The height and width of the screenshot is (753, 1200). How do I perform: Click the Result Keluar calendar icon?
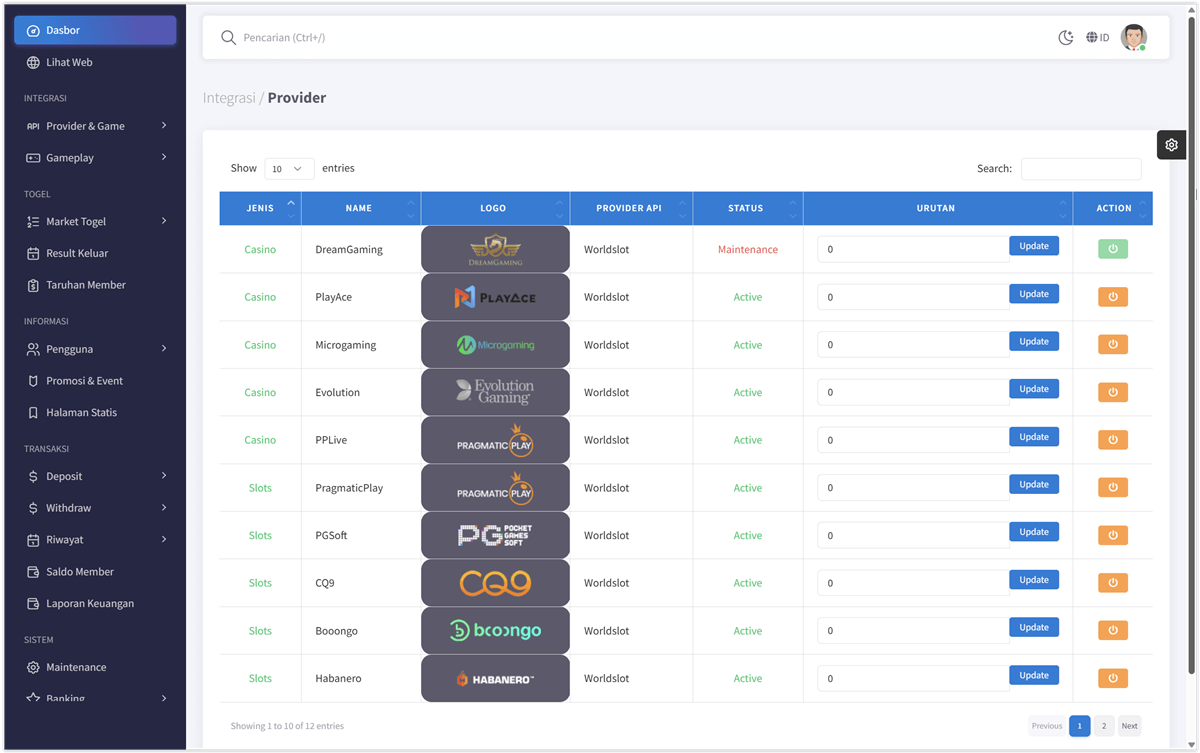pos(34,253)
